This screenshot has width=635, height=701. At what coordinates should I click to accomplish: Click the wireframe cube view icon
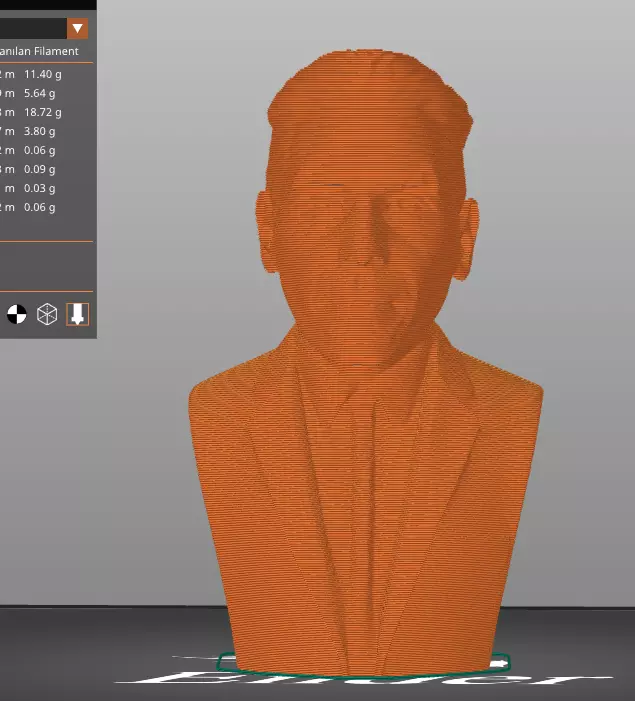47,314
